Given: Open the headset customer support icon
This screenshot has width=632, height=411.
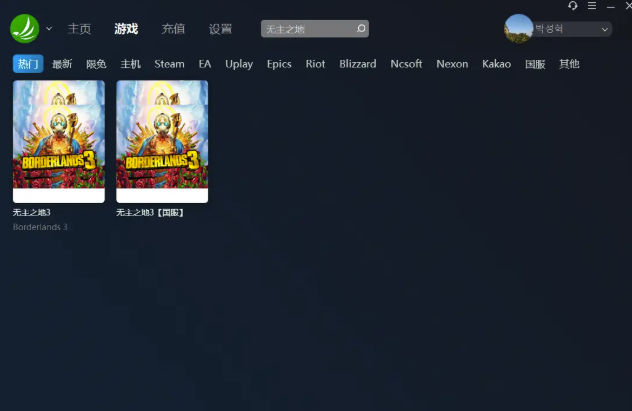Looking at the screenshot, I should pyautogui.click(x=573, y=6).
